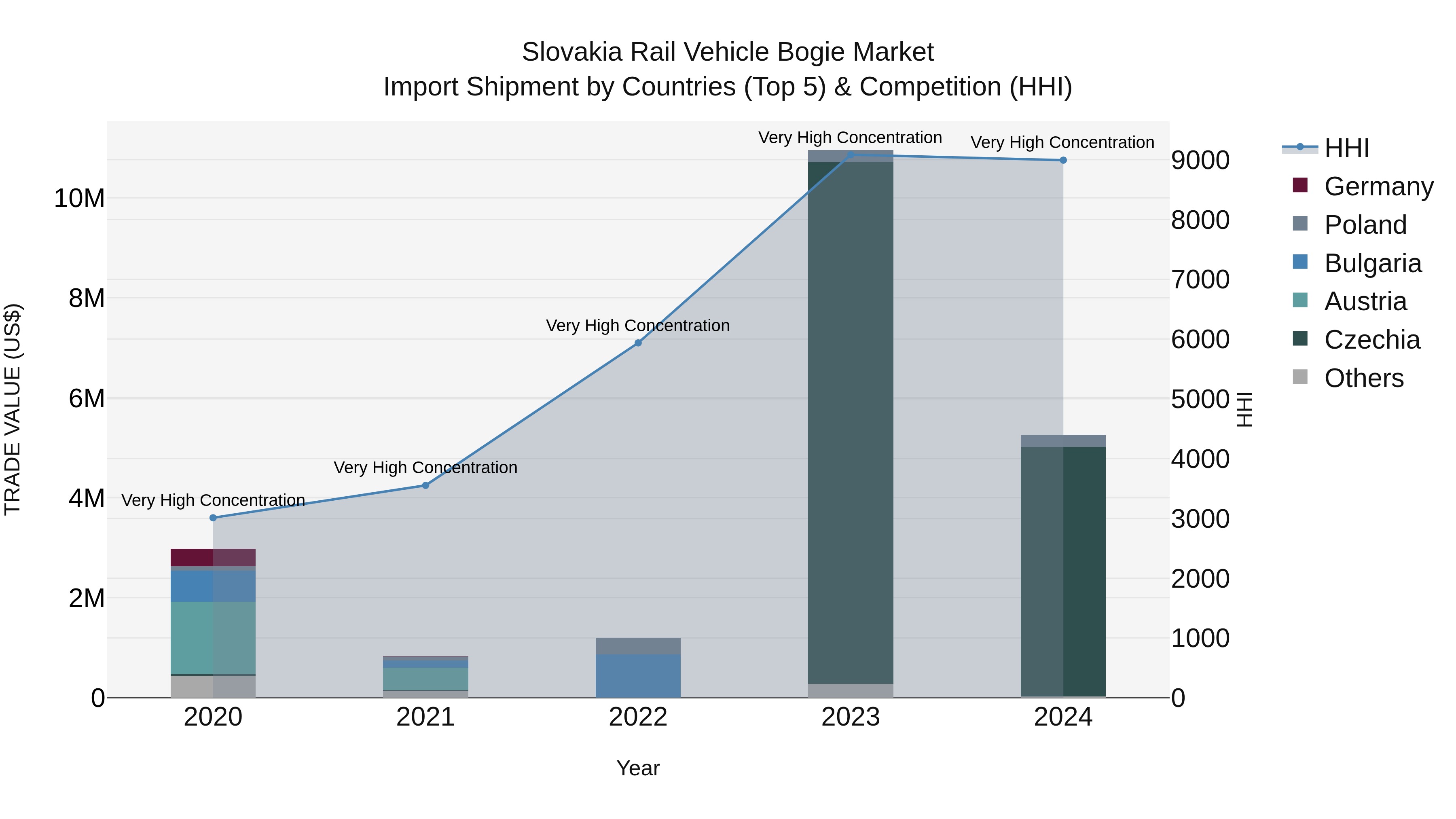Click the 2024 Very High Concentration annotation
The width and height of the screenshot is (1456, 819).
(1063, 142)
